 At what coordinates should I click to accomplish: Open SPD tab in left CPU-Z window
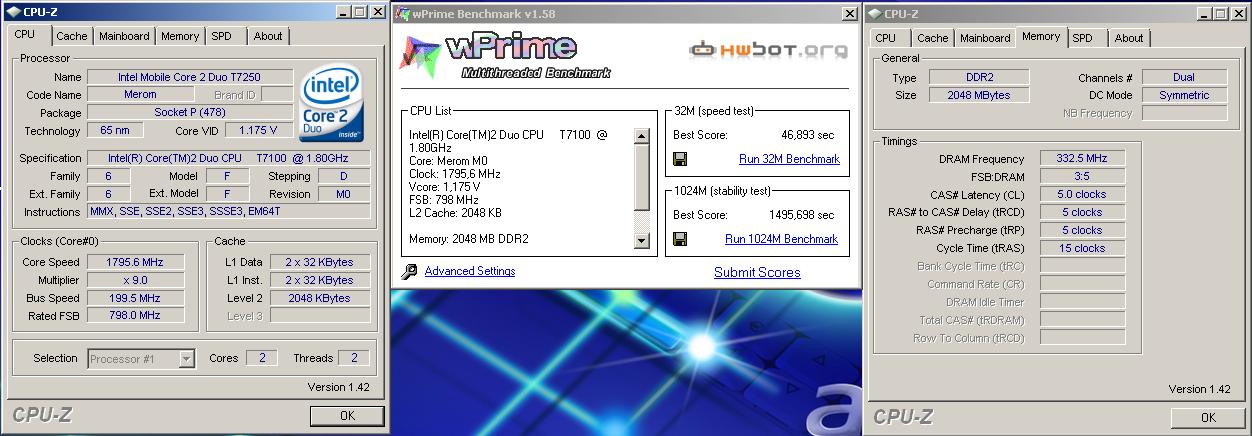tap(222, 36)
